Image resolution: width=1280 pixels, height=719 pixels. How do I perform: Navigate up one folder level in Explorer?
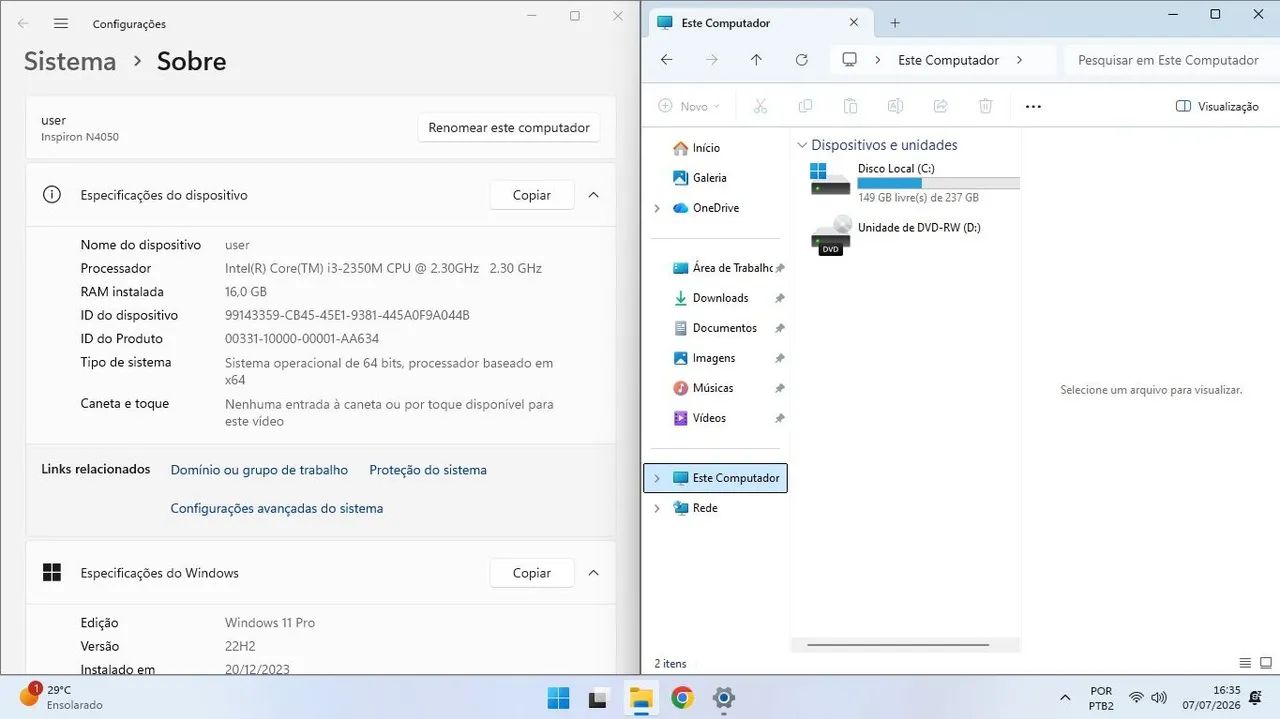point(756,60)
